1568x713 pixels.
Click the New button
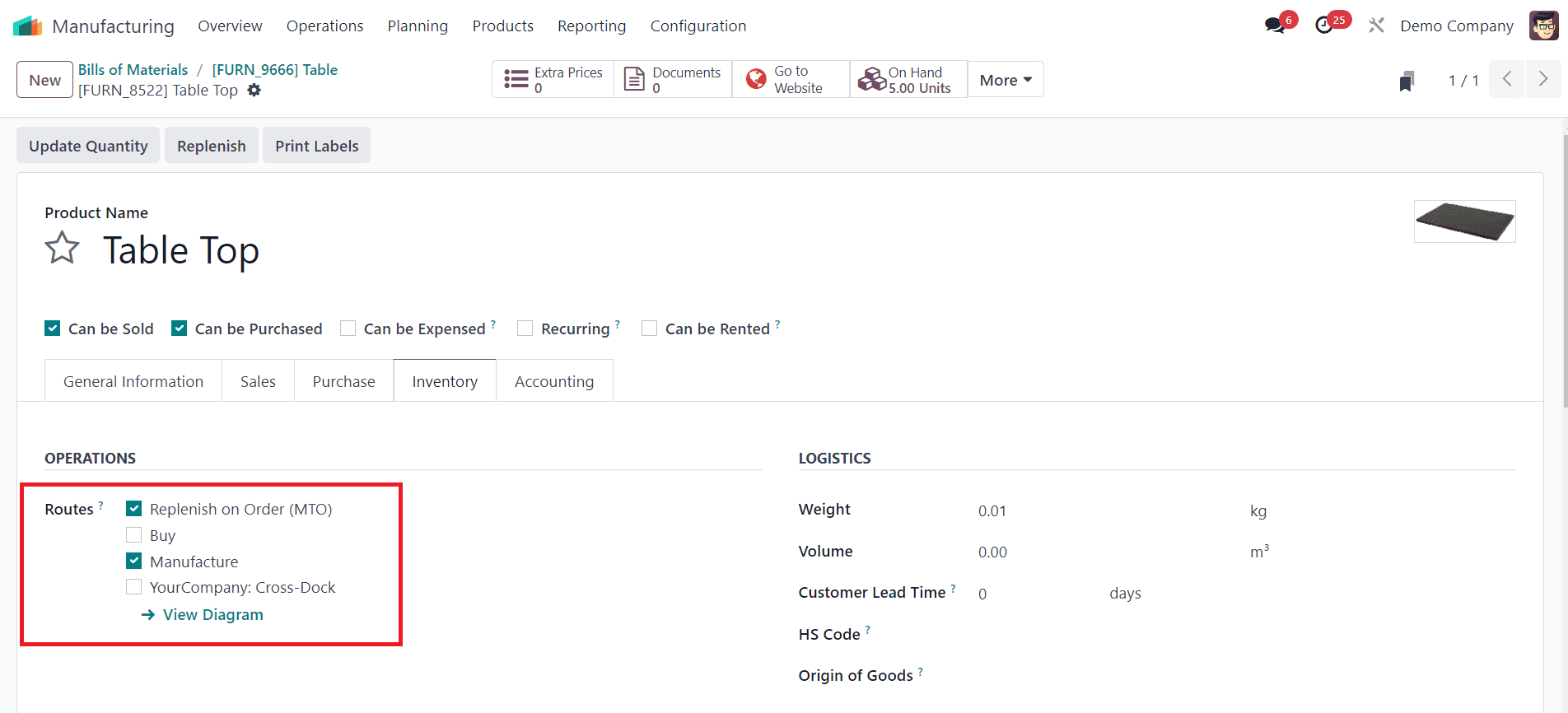tap(45, 80)
